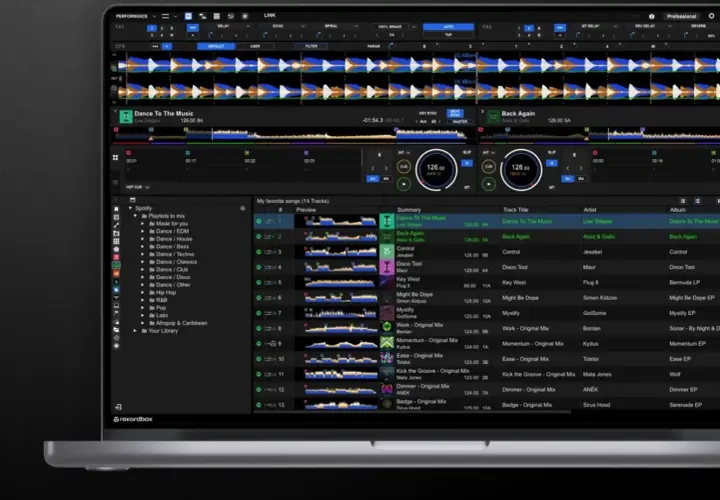
Task: Expand the Hip Hop folder
Action: (142, 292)
